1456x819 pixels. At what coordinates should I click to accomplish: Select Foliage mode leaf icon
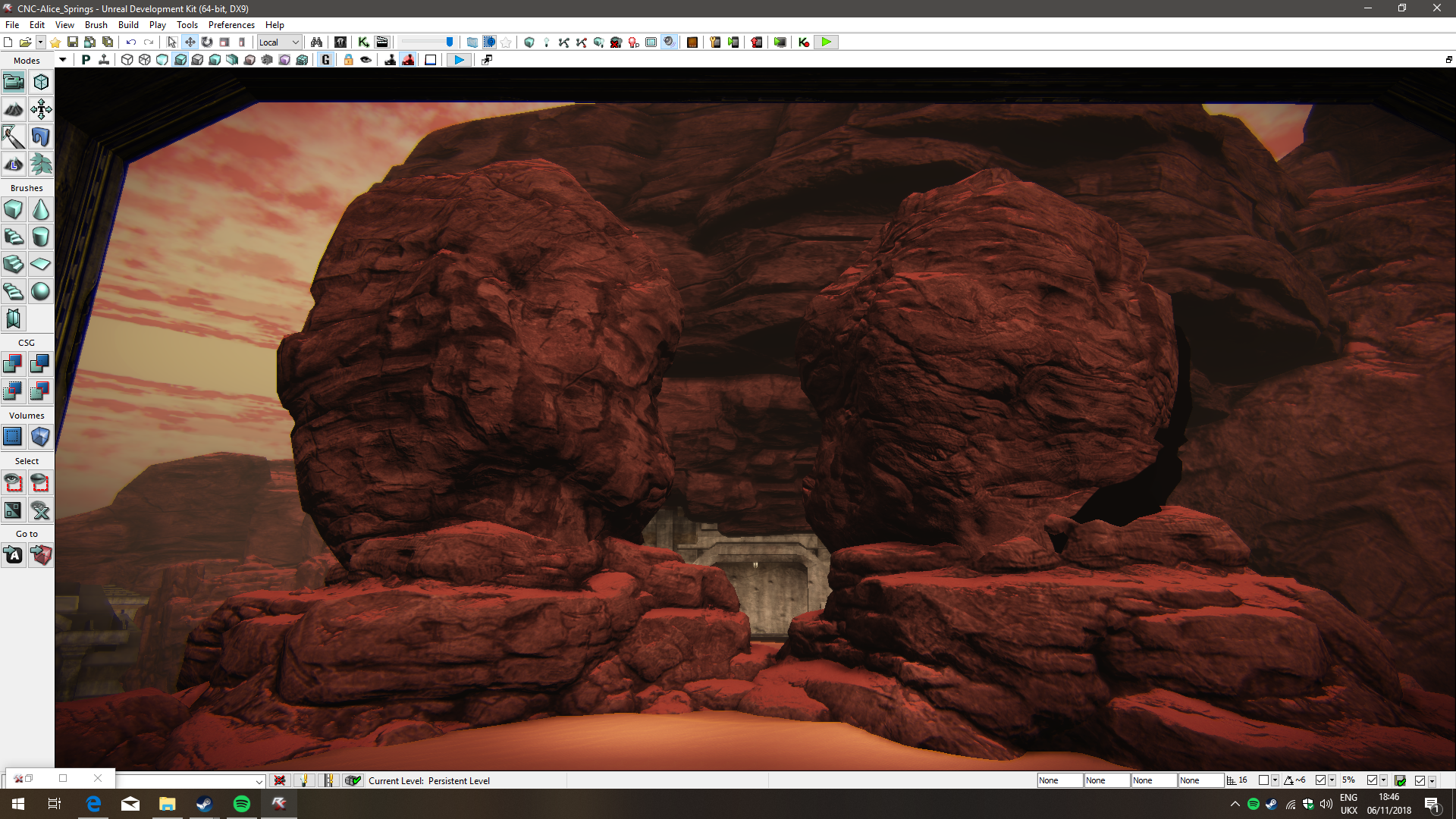pos(41,164)
